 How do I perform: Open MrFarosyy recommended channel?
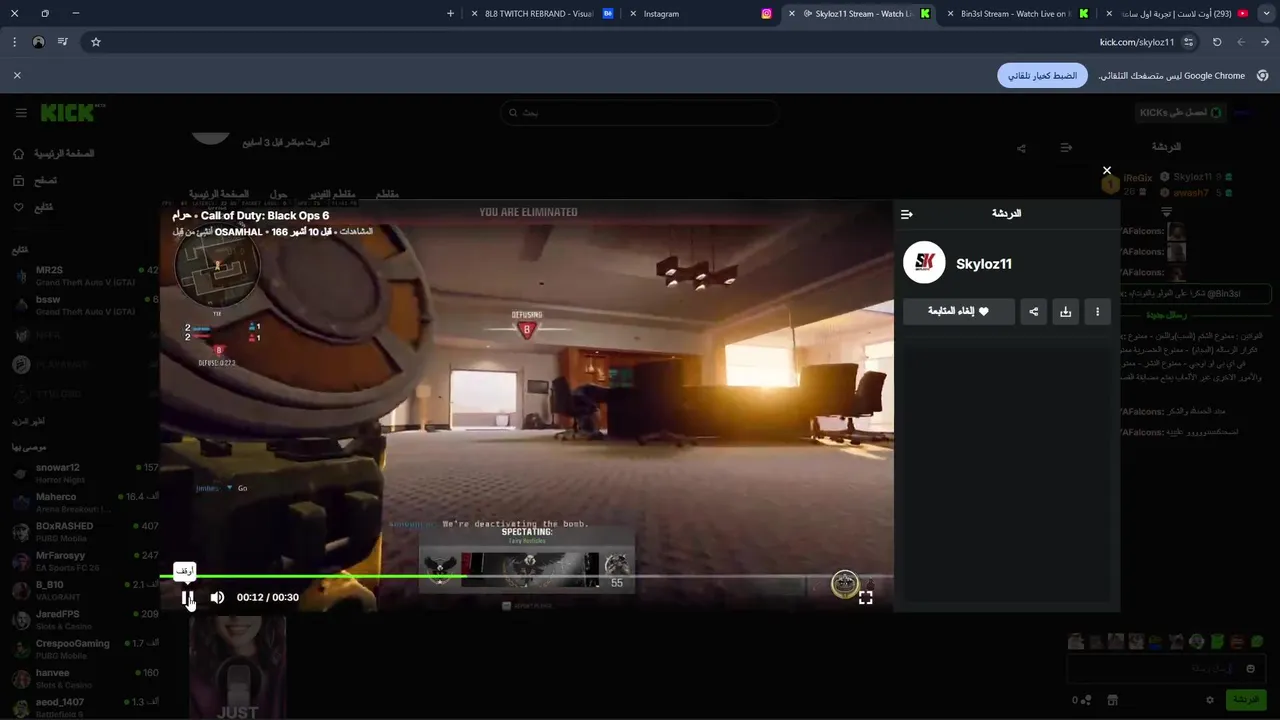tap(85, 561)
